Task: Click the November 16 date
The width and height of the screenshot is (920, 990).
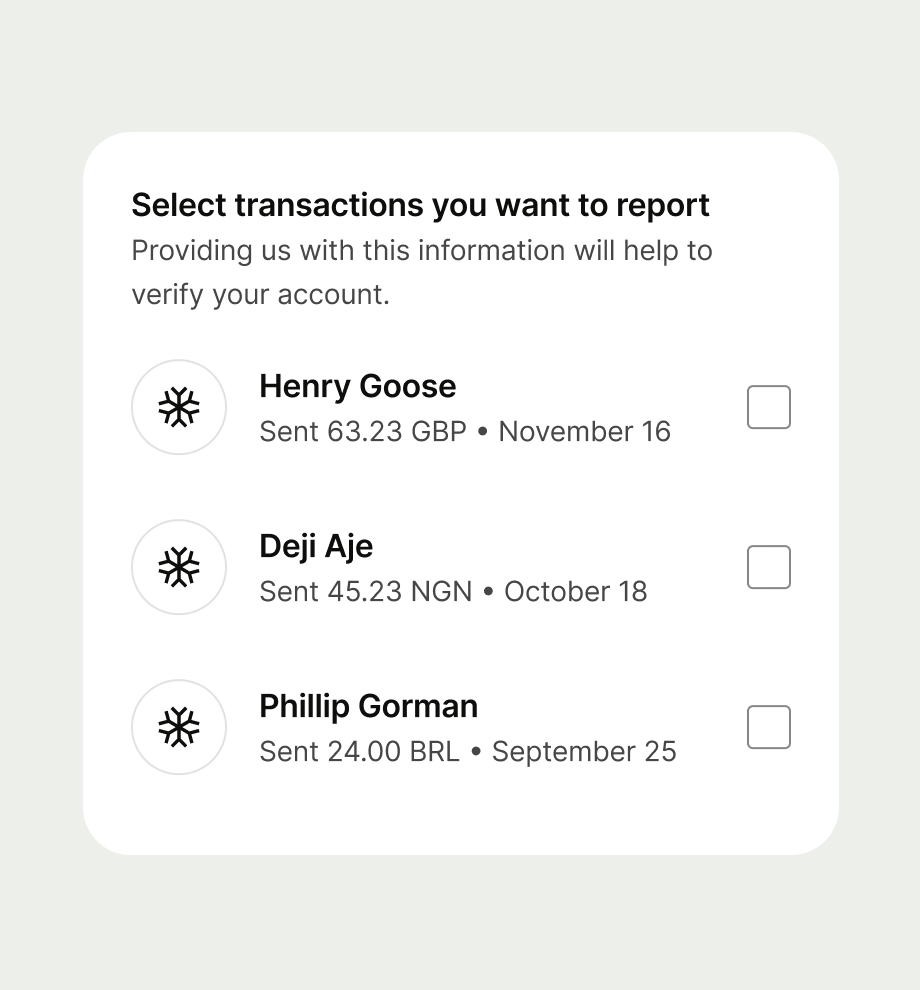Action: tap(584, 432)
